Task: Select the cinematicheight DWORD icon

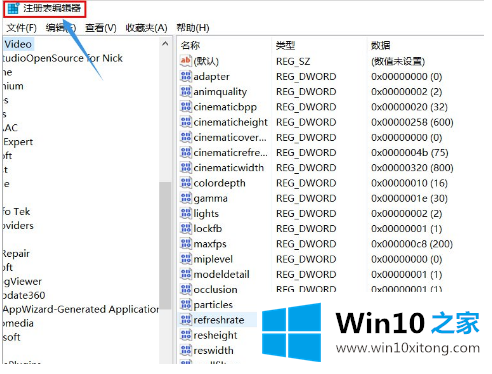Action: tap(186, 122)
